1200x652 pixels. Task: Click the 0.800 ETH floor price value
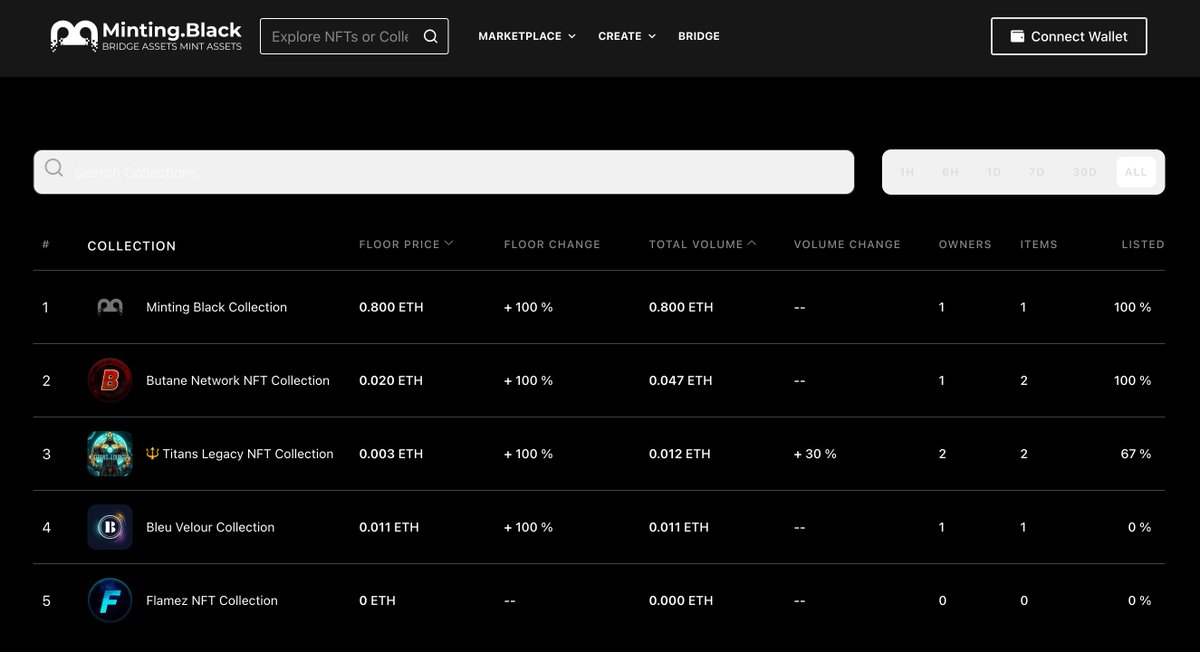click(391, 307)
